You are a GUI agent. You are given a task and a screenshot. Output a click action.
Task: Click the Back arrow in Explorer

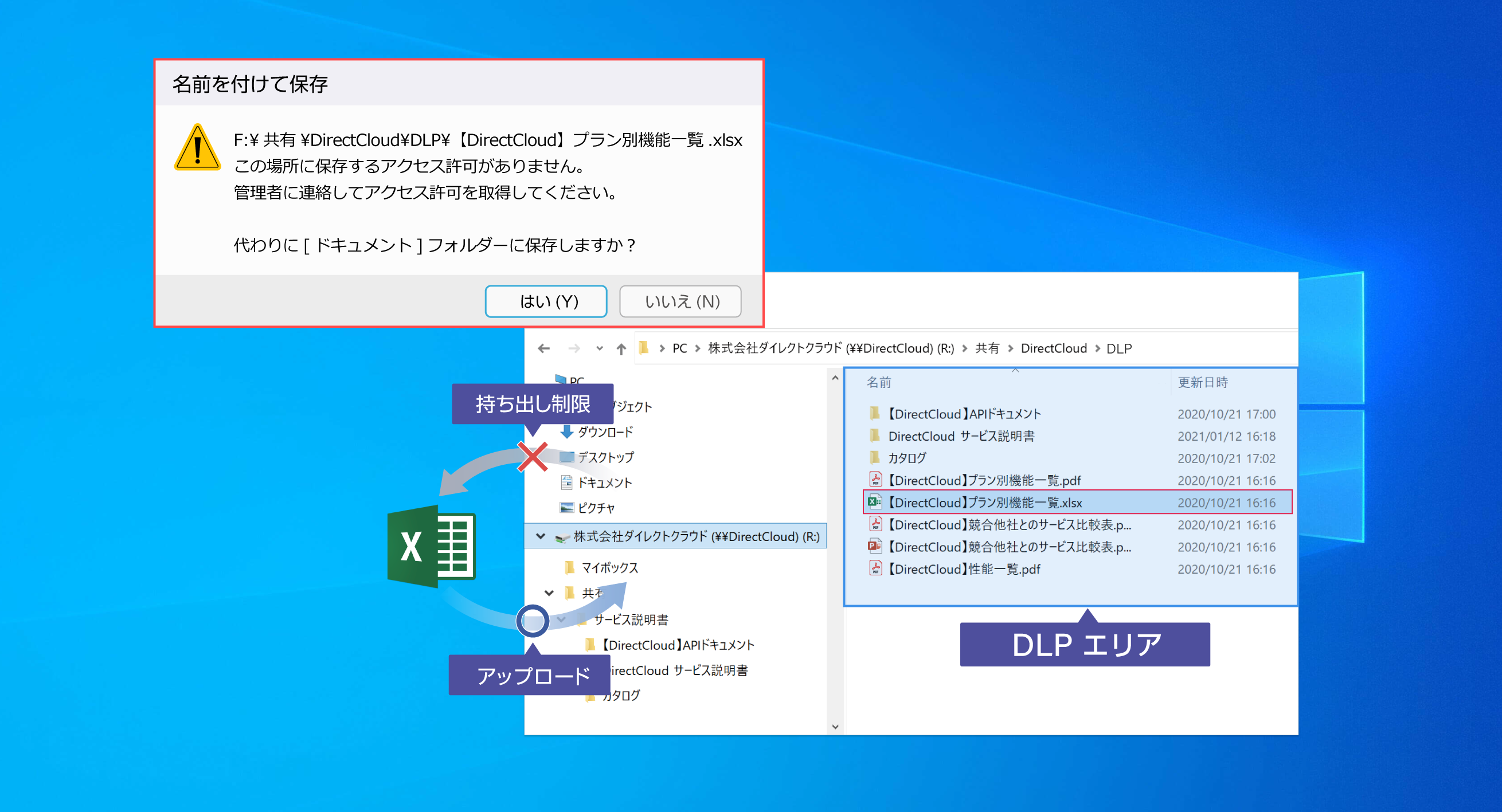coord(544,348)
